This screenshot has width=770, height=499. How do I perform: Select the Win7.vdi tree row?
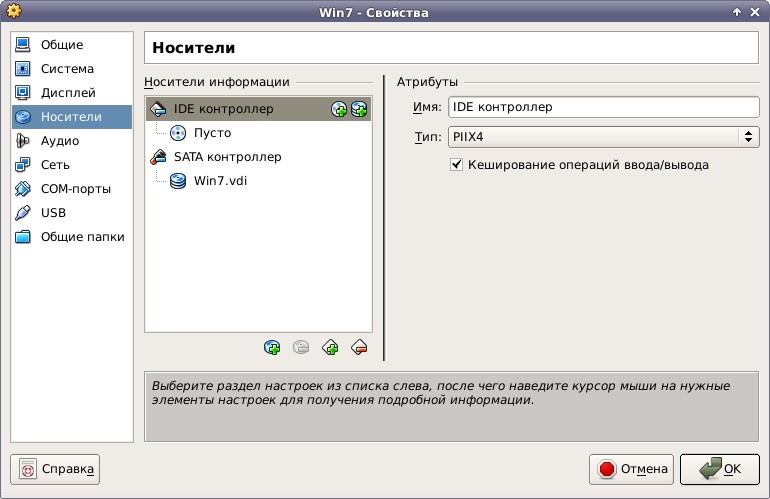pyautogui.click(x=258, y=181)
